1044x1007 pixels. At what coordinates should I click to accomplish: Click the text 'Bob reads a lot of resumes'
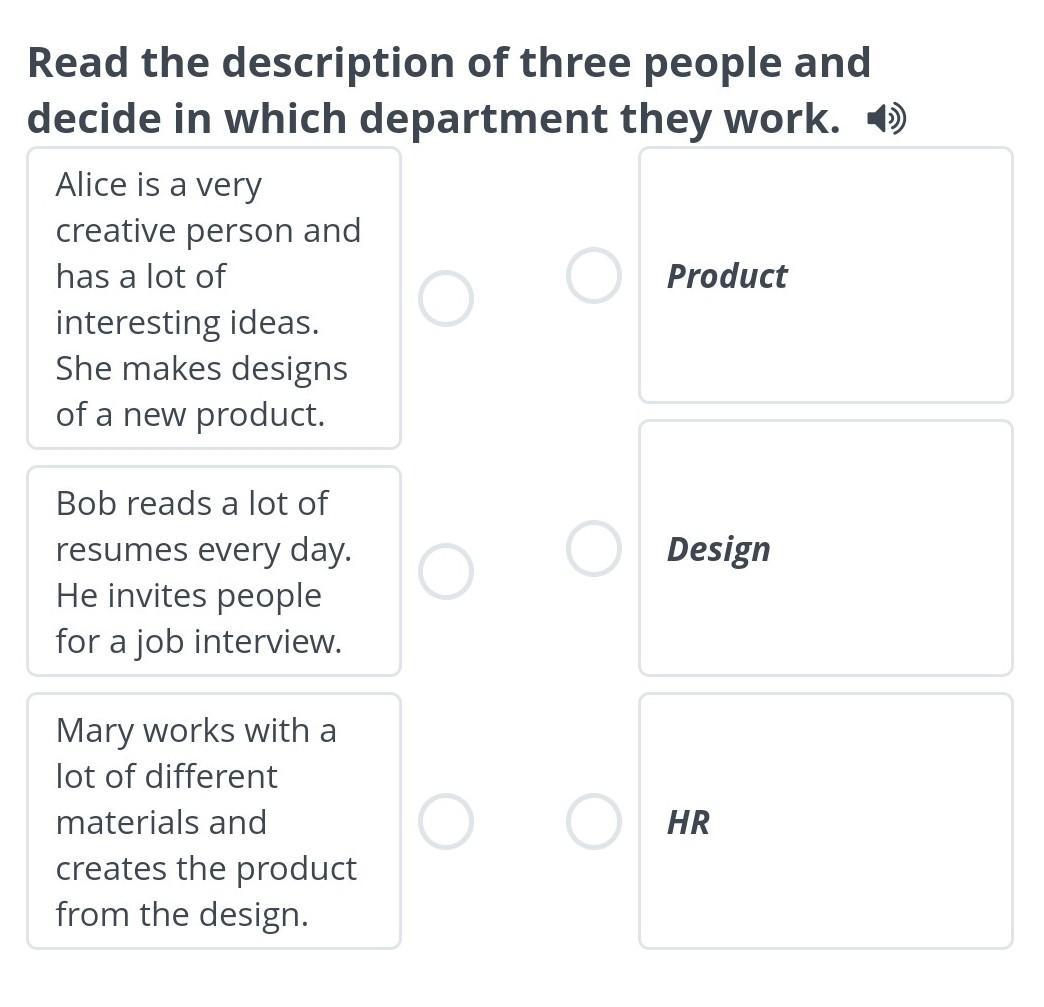click(x=203, y=526)
